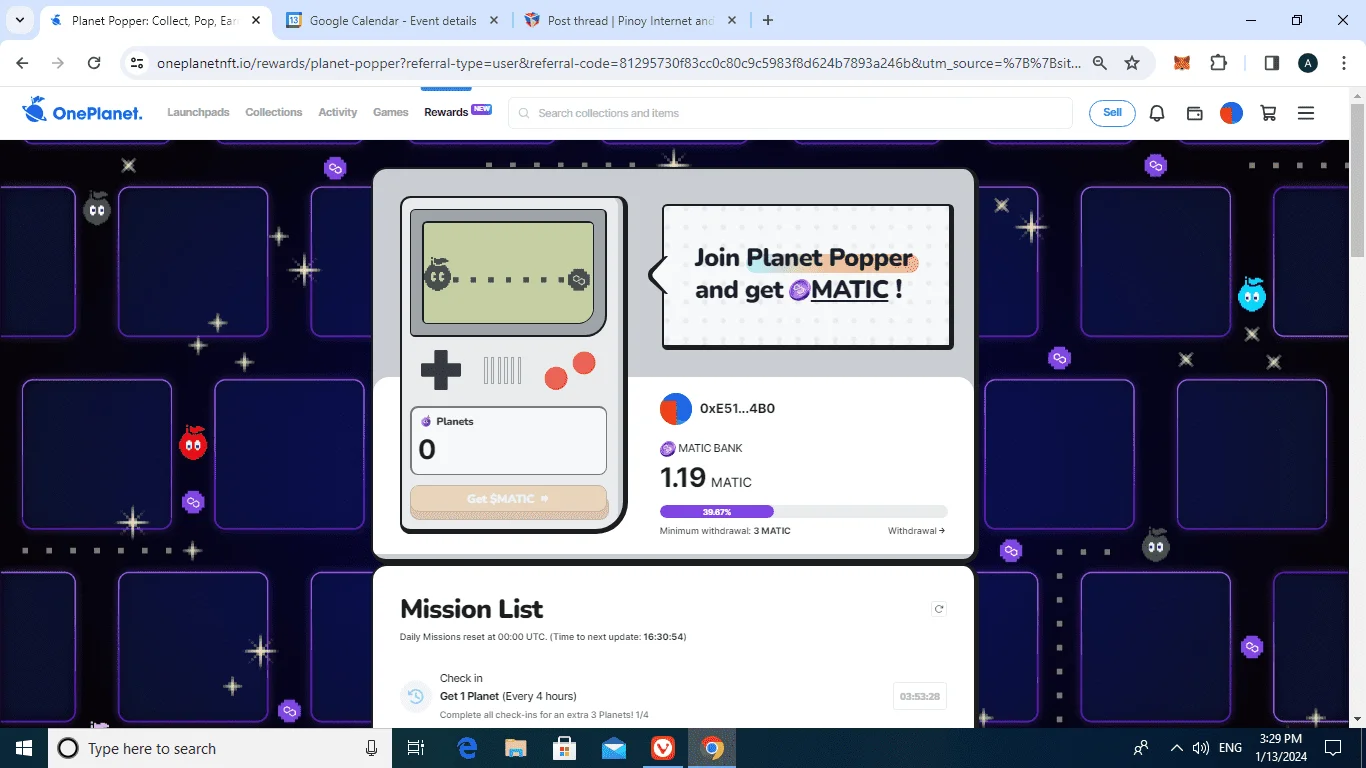Open the Collections menu item

273,112
